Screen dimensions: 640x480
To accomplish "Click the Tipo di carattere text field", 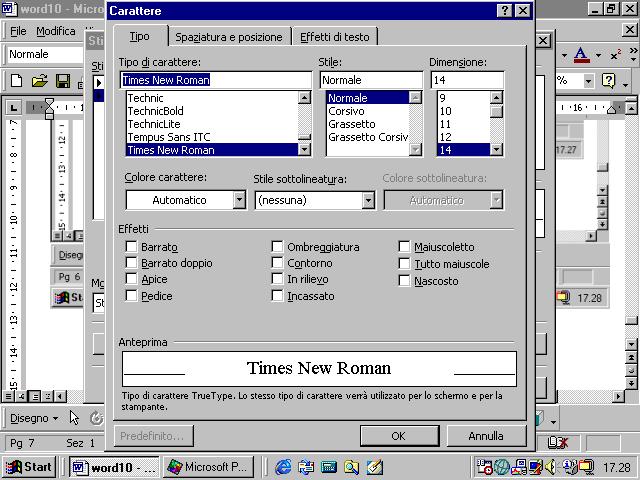I will tap(216, 80).
